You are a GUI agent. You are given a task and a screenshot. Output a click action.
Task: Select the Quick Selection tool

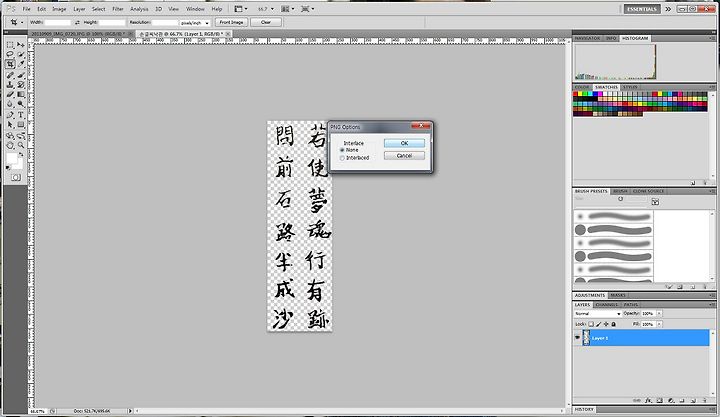click(x=21, y=54)
